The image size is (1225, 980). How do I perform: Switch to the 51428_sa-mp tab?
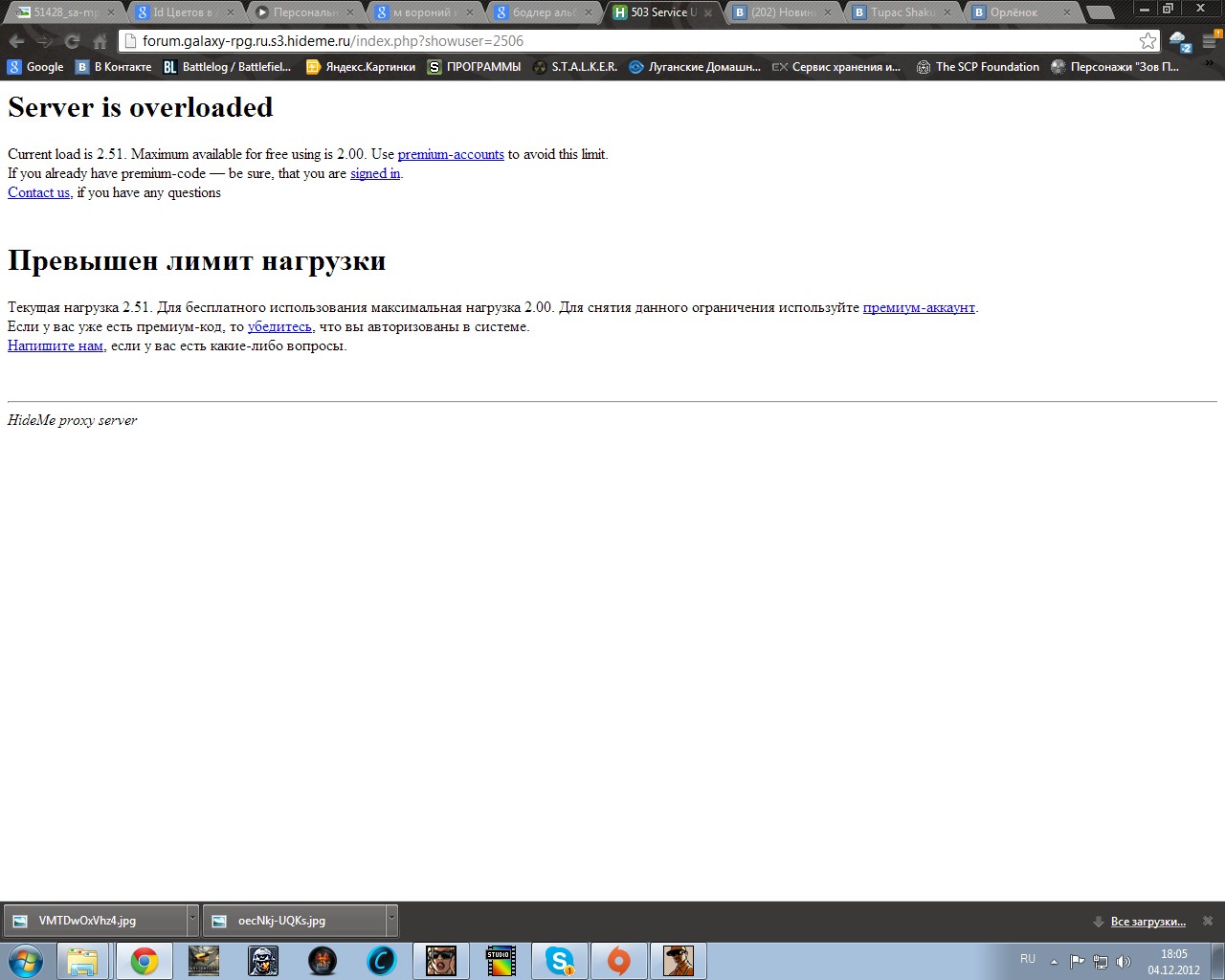(65, 12)
